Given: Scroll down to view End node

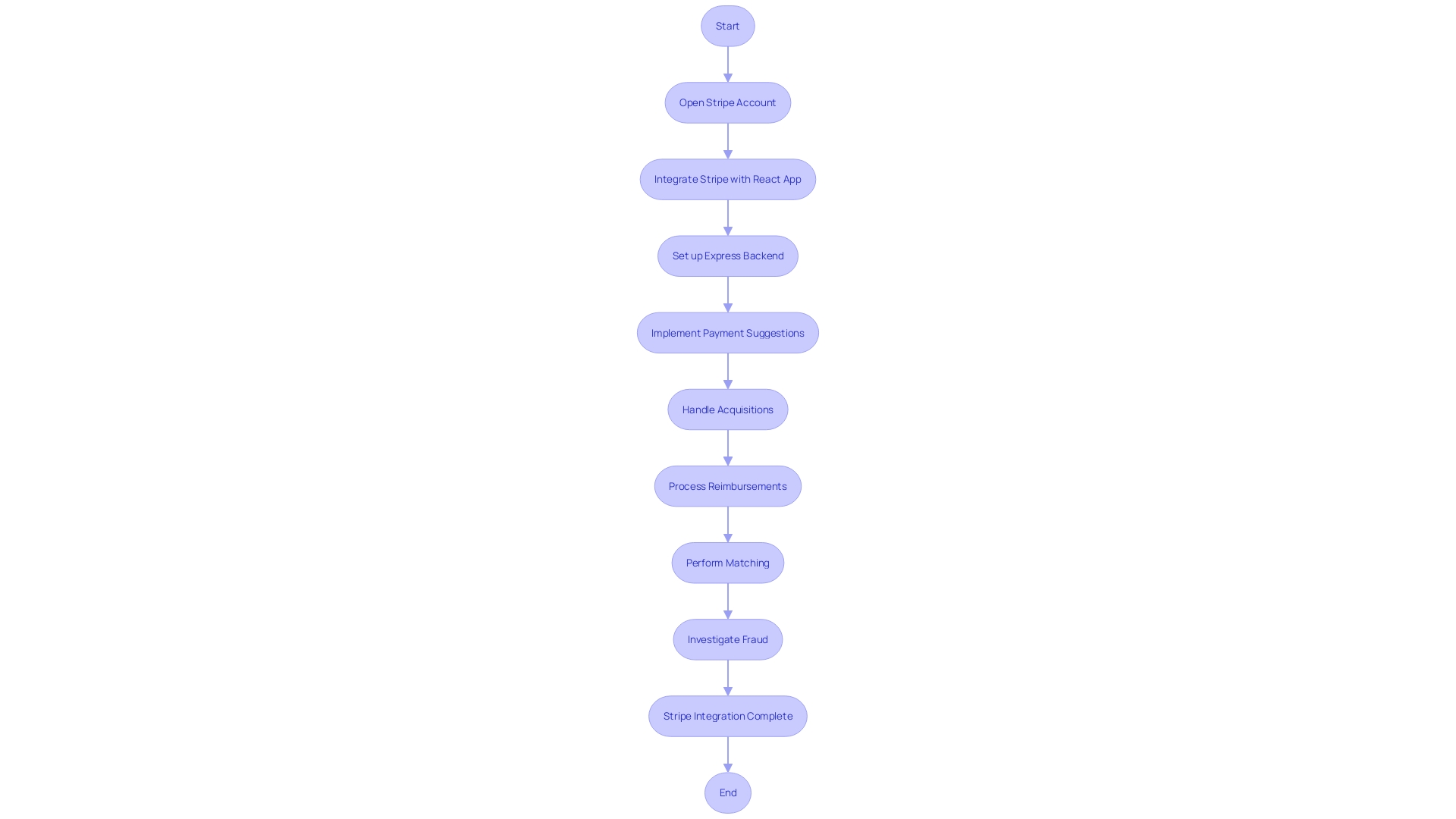Looking at the screenshot, I should [x=728, y=792].
